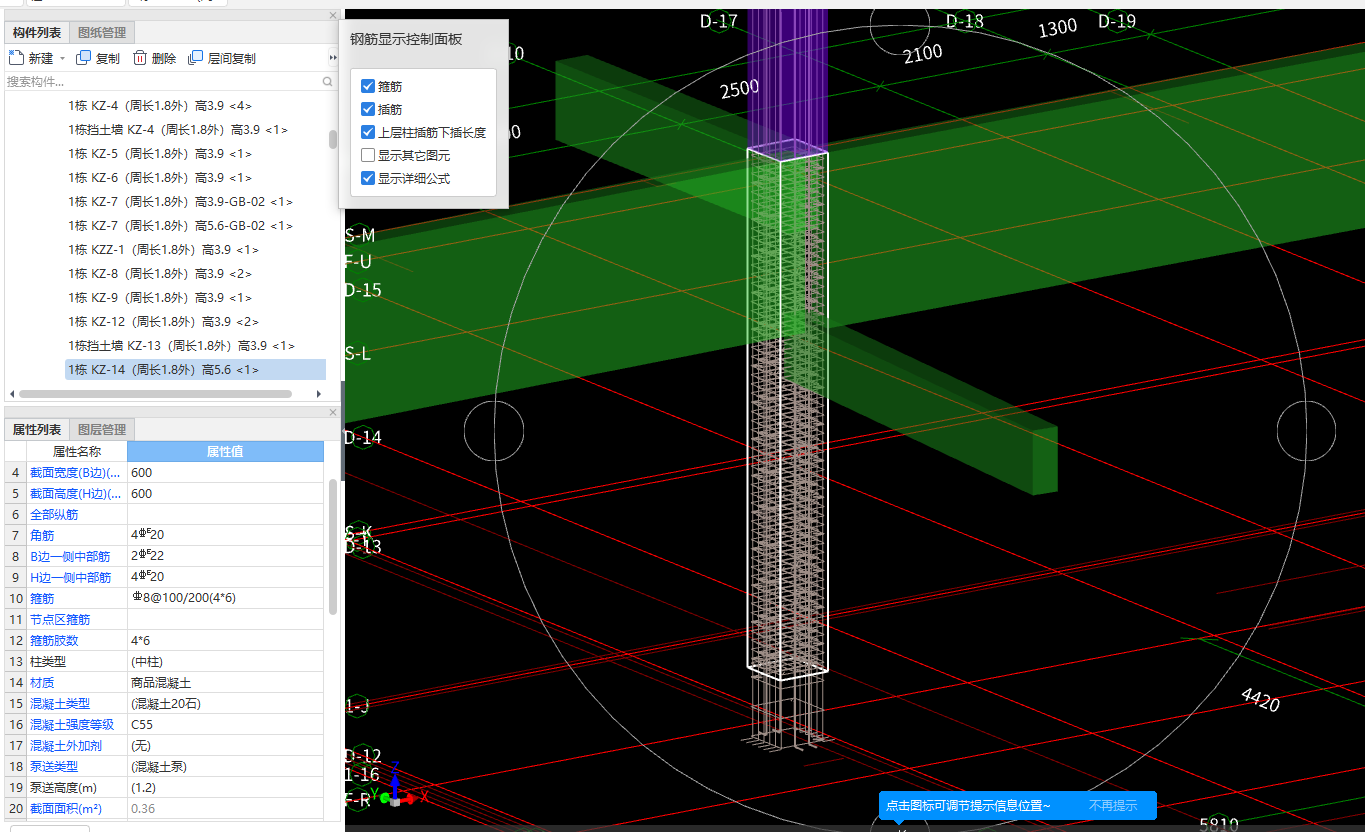The height and width of the screenshot is (832, 1365).
Task: Select 1栋挡土墙 KZ-13 高3.9 row
Action: pos(181,345)
